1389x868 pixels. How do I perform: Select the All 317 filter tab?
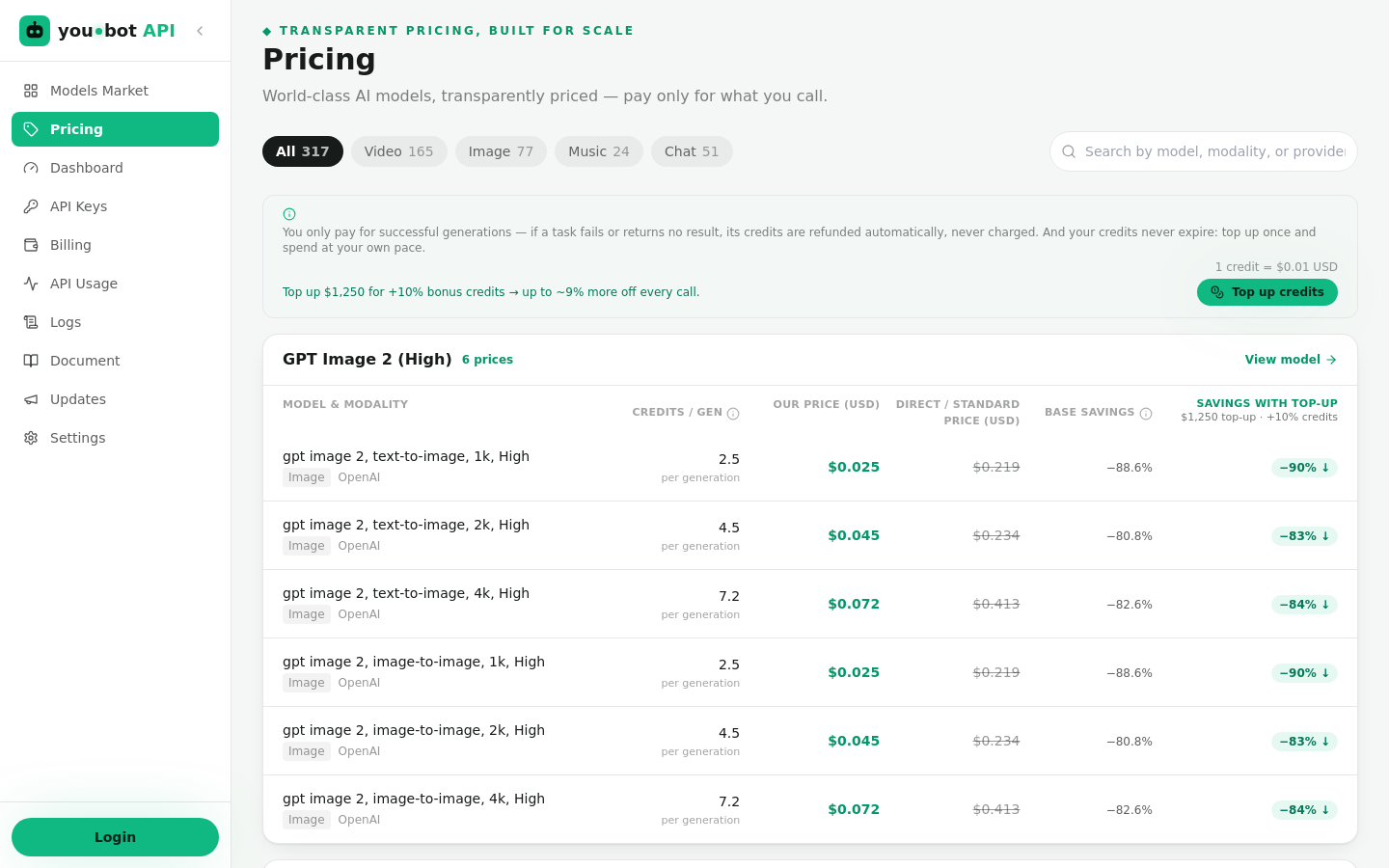[x=303, y=151]
